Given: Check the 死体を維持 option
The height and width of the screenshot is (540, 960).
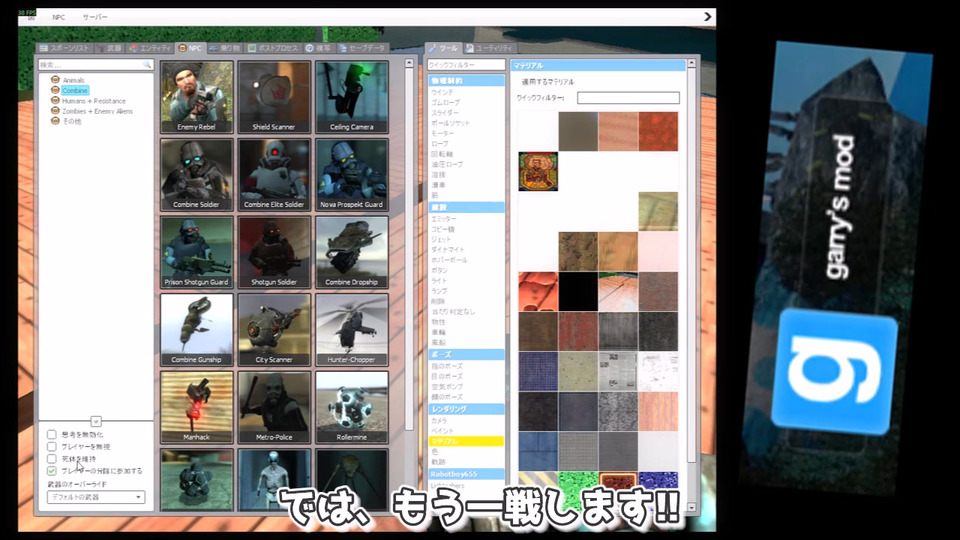Looking at the screenshot, I should (52, 459).
